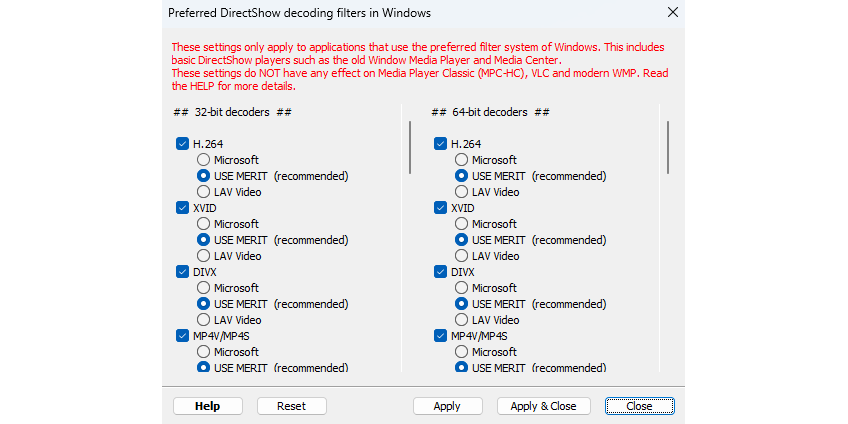Image resolution: width=848 pixels, height=424 pixels.
Task: Select Microsoft for 32-bit H.264
Action: click(x=204, y=160)
